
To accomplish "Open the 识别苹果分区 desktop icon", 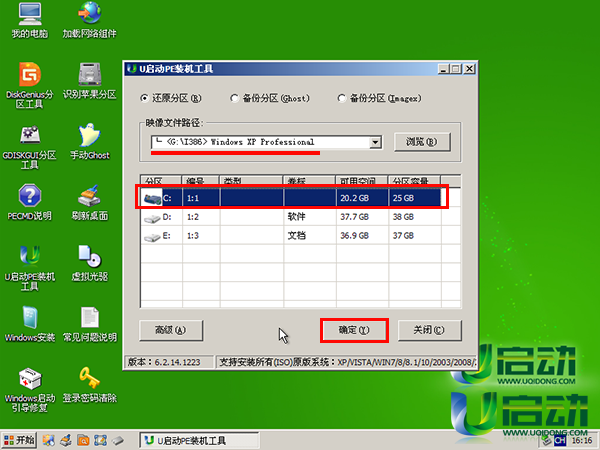I will pyautogui.click(x=90, y=80).
